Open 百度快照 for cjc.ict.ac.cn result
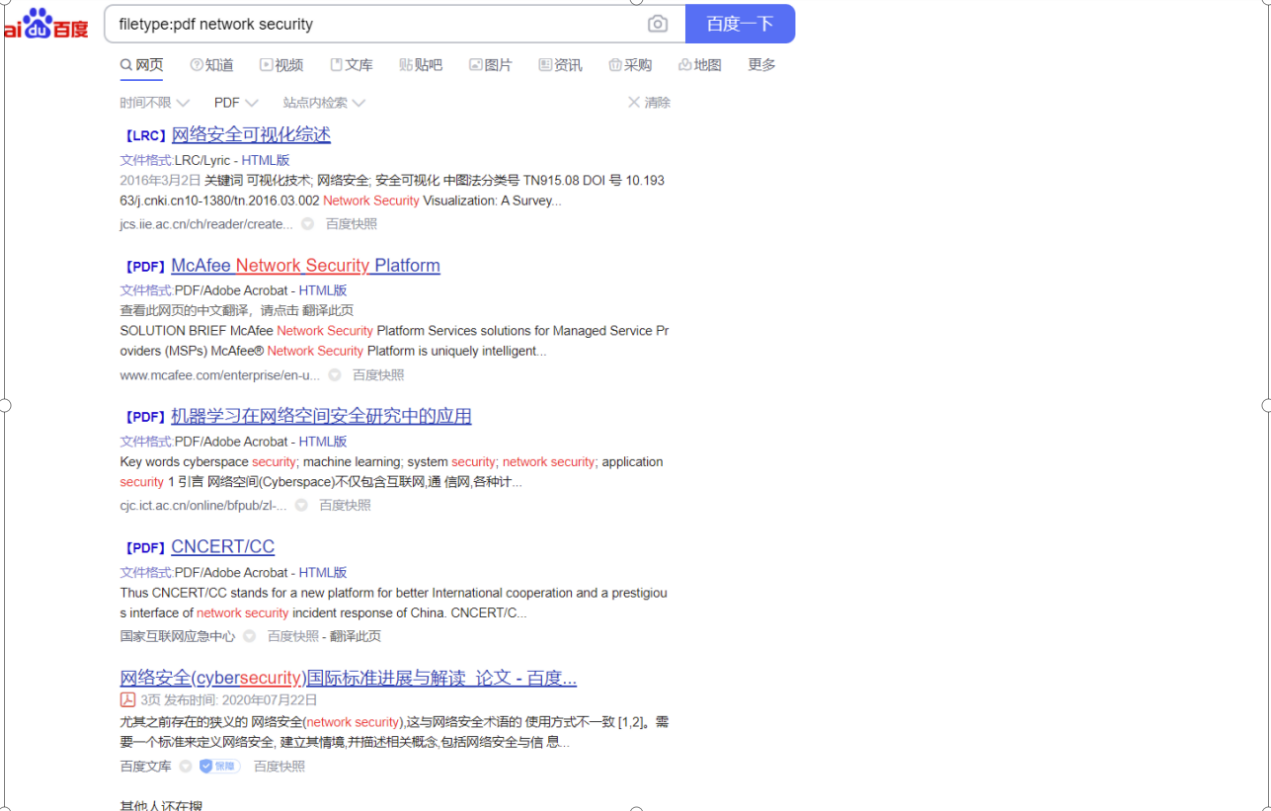The image size is (1271, 811). pos(345,506)
